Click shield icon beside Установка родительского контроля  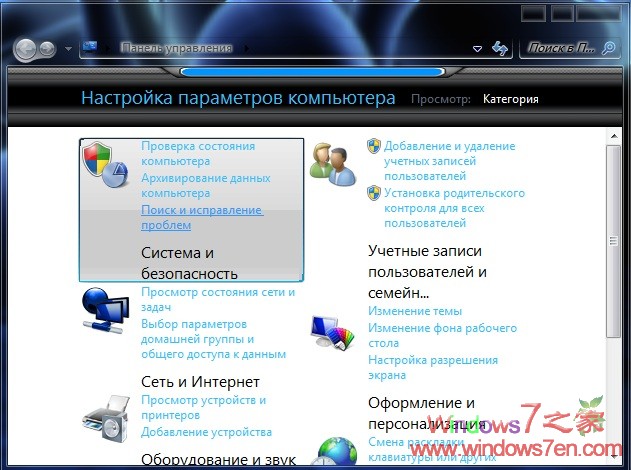point(374,193)
